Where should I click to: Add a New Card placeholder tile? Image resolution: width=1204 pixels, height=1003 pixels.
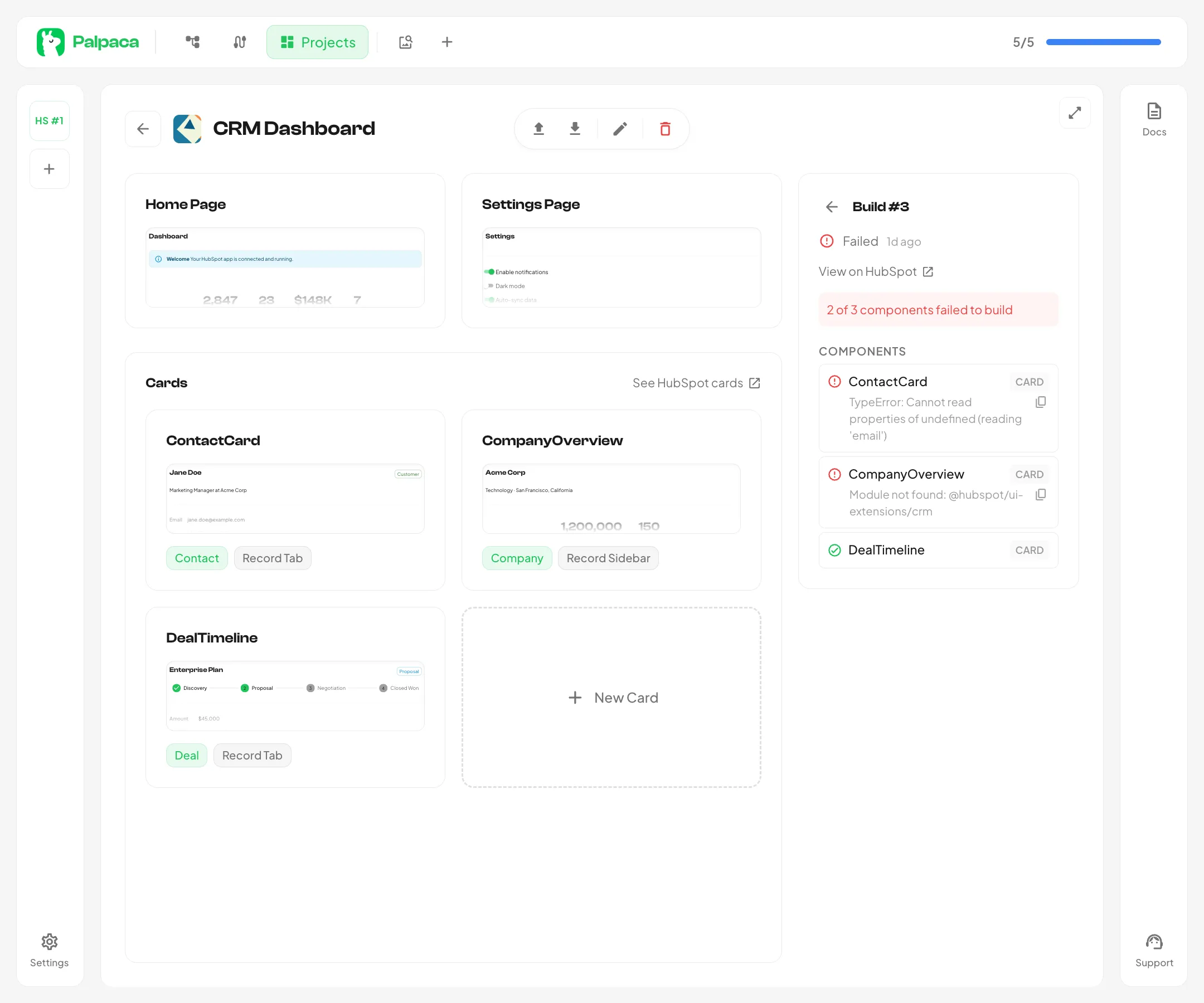(611, 698)
